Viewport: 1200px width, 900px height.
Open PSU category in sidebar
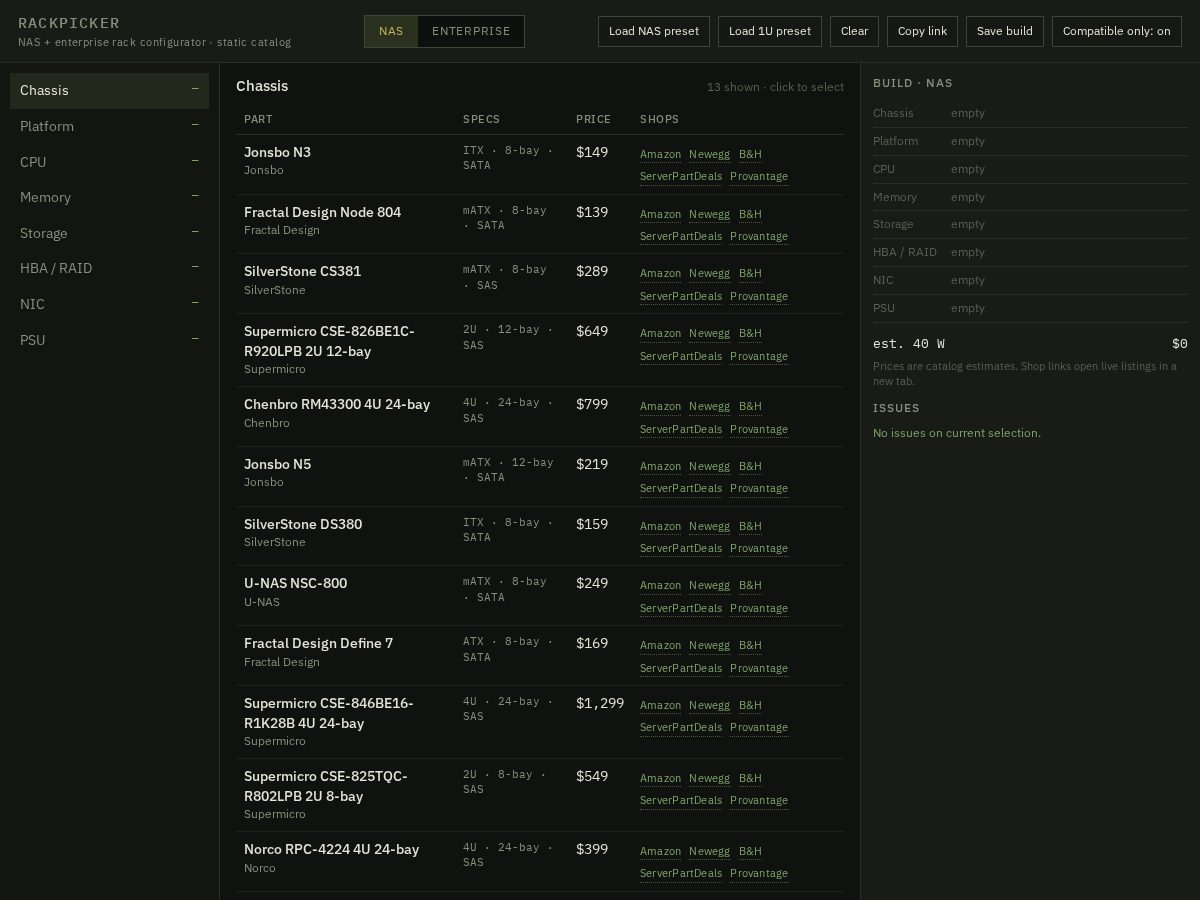pos(109,340)
